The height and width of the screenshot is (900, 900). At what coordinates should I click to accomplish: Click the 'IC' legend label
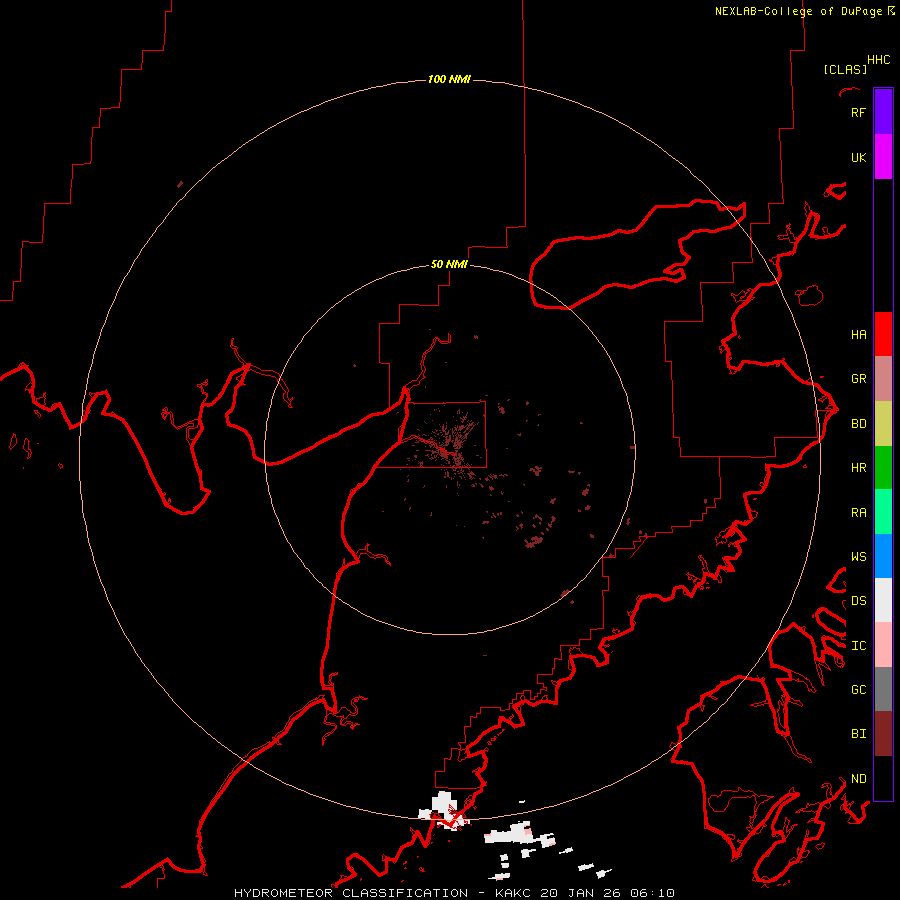coord(859,645)
